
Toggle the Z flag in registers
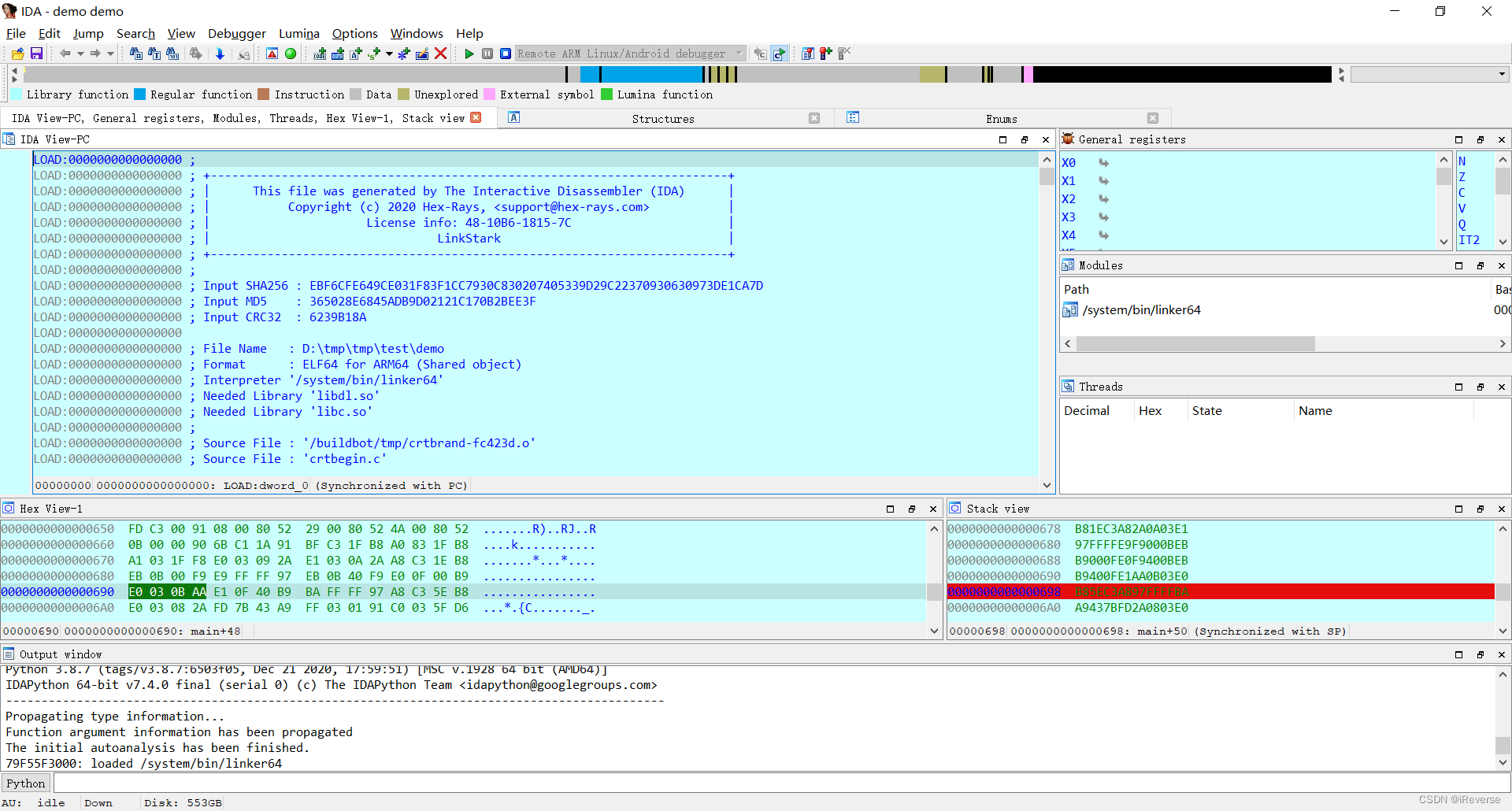(x=1462, y=177)
